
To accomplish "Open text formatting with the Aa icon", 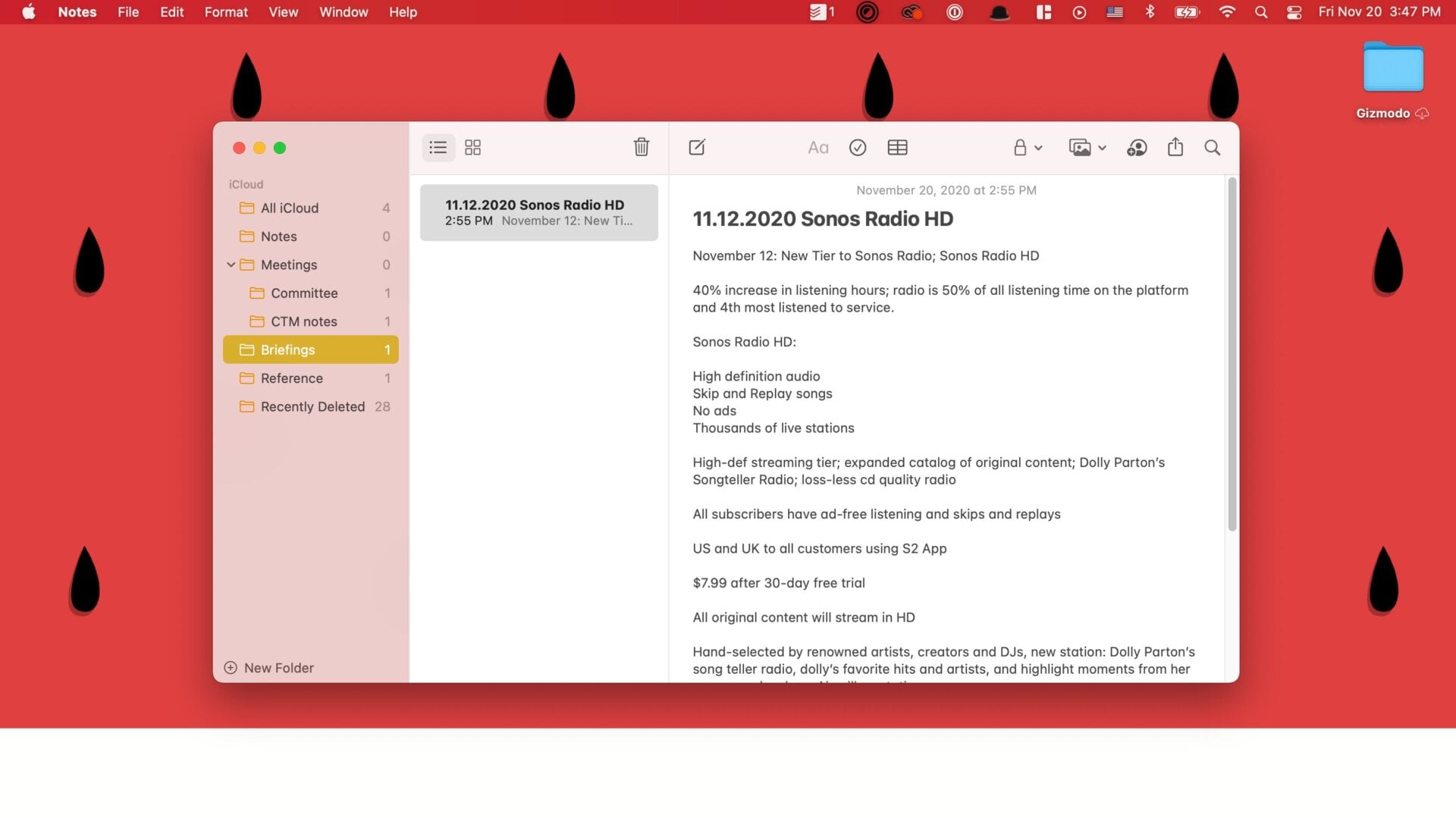I will 817,147.
